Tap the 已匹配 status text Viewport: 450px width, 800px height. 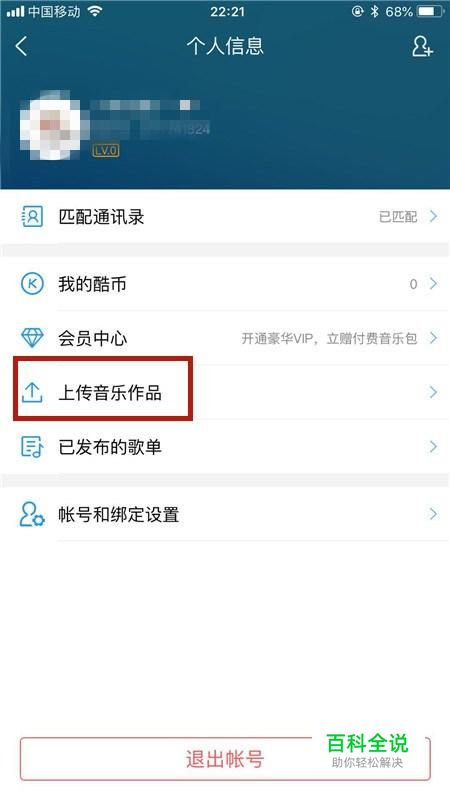(x=398, y=217)
